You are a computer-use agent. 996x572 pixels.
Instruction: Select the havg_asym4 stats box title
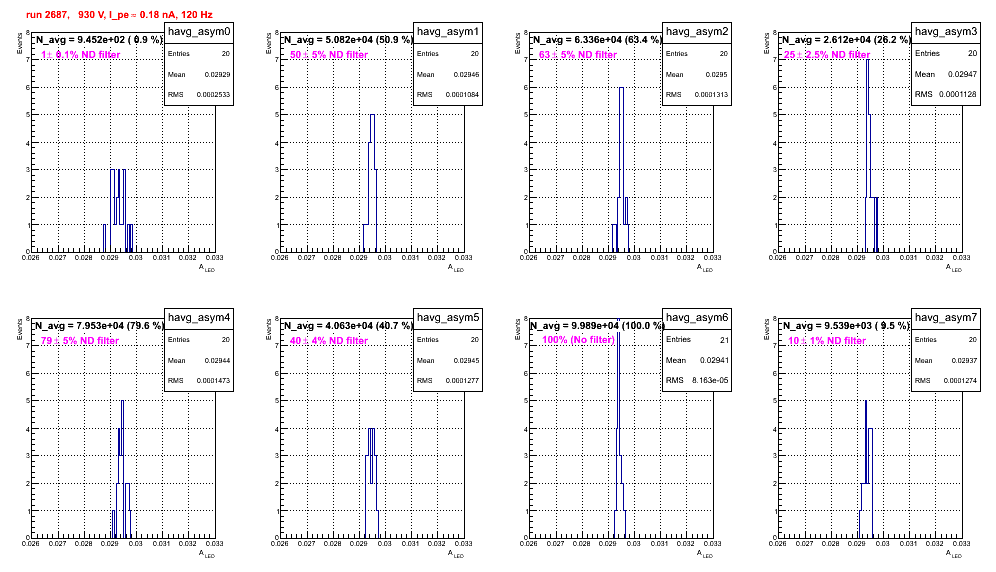(199, 318)
